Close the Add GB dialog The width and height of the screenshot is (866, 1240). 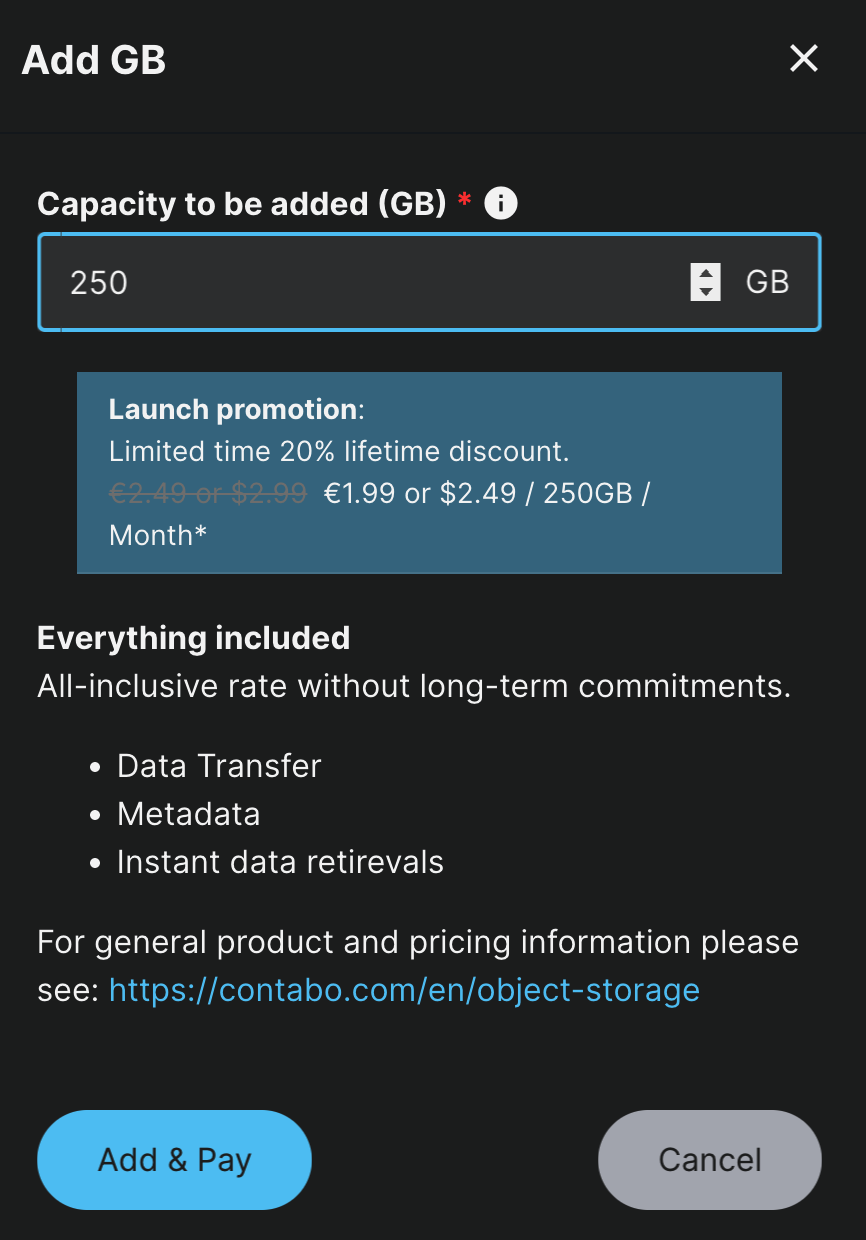pyautogui.click(x=804, y=59)
